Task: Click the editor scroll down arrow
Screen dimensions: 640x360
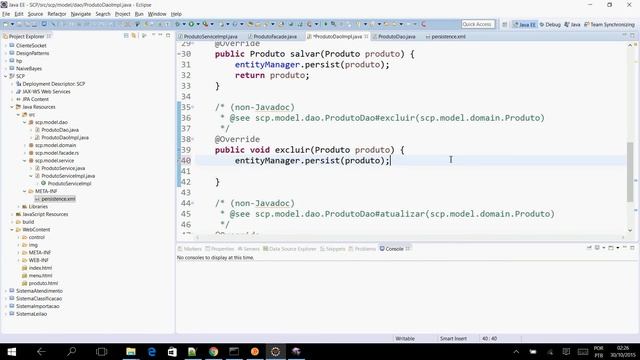Action: [630, 230]
